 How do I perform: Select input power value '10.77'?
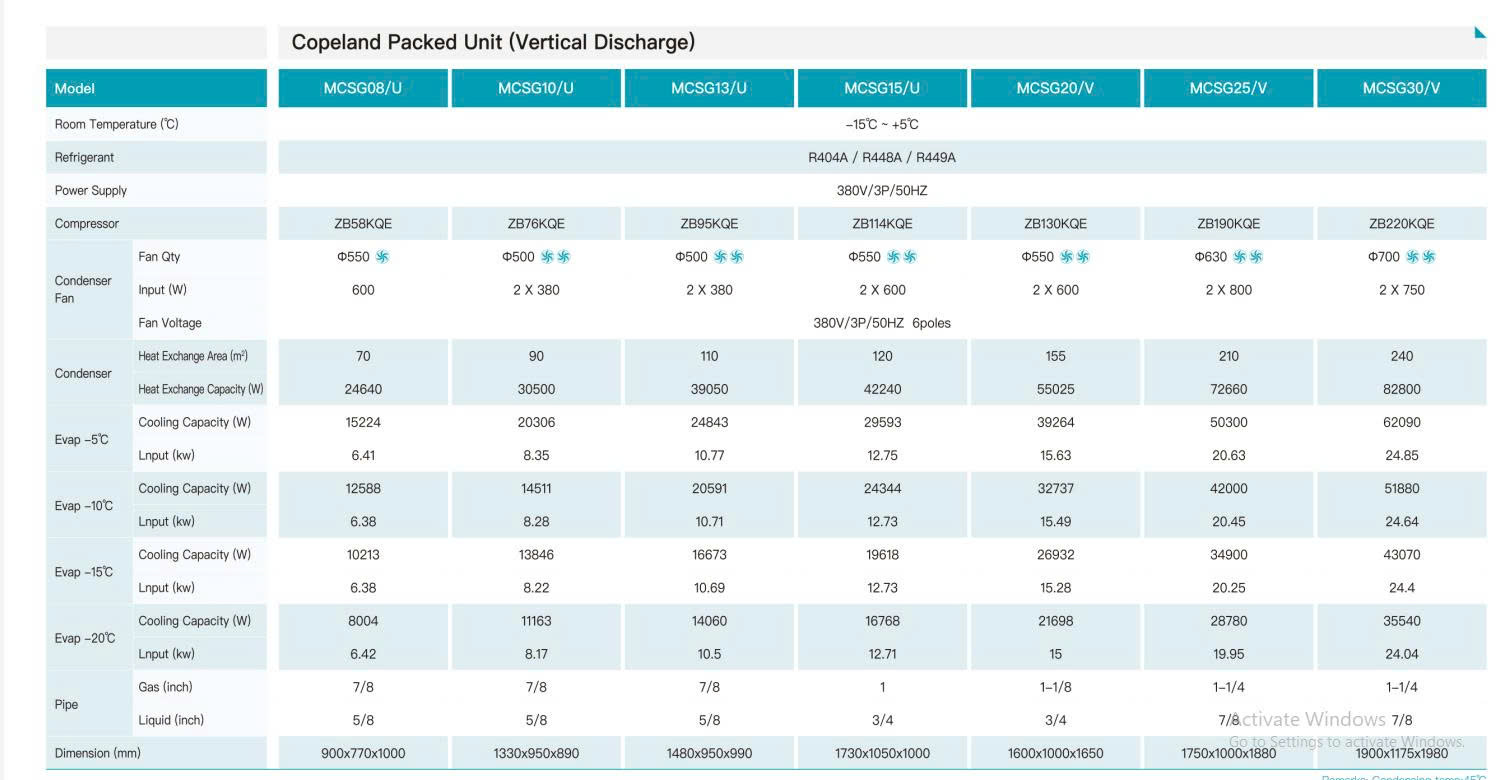(x=709, y=455)
